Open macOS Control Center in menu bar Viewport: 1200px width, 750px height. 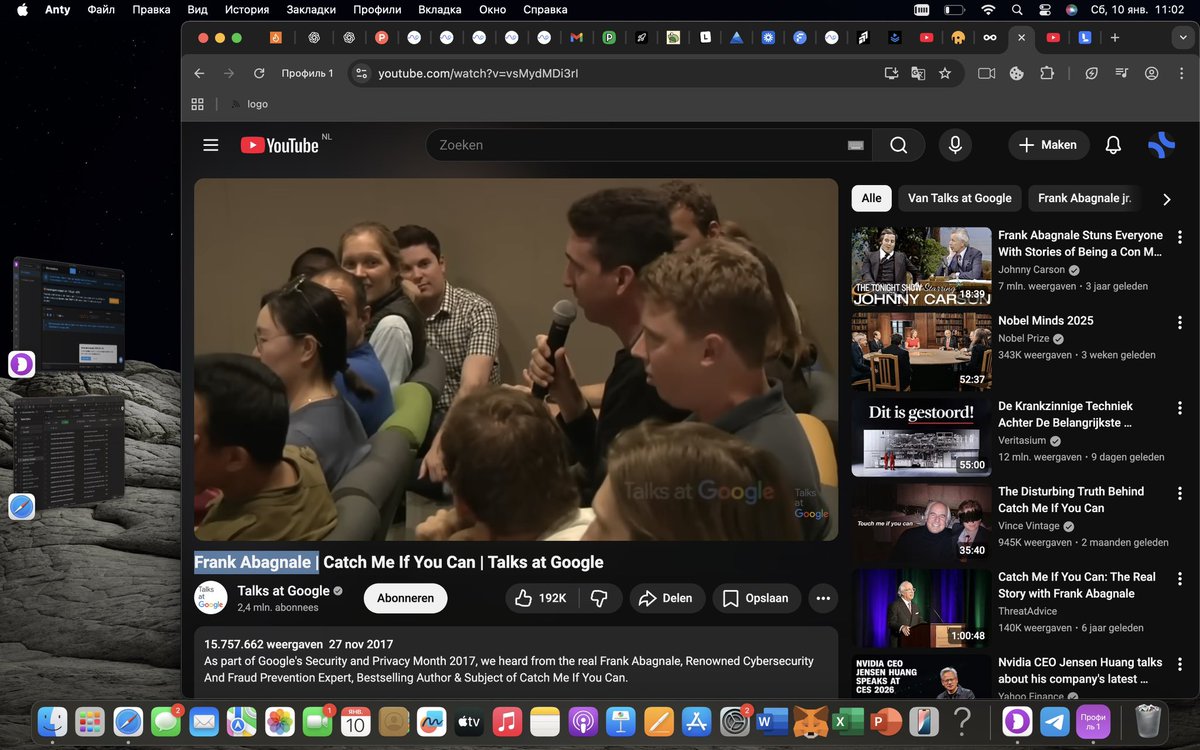tap(1045, 10)
